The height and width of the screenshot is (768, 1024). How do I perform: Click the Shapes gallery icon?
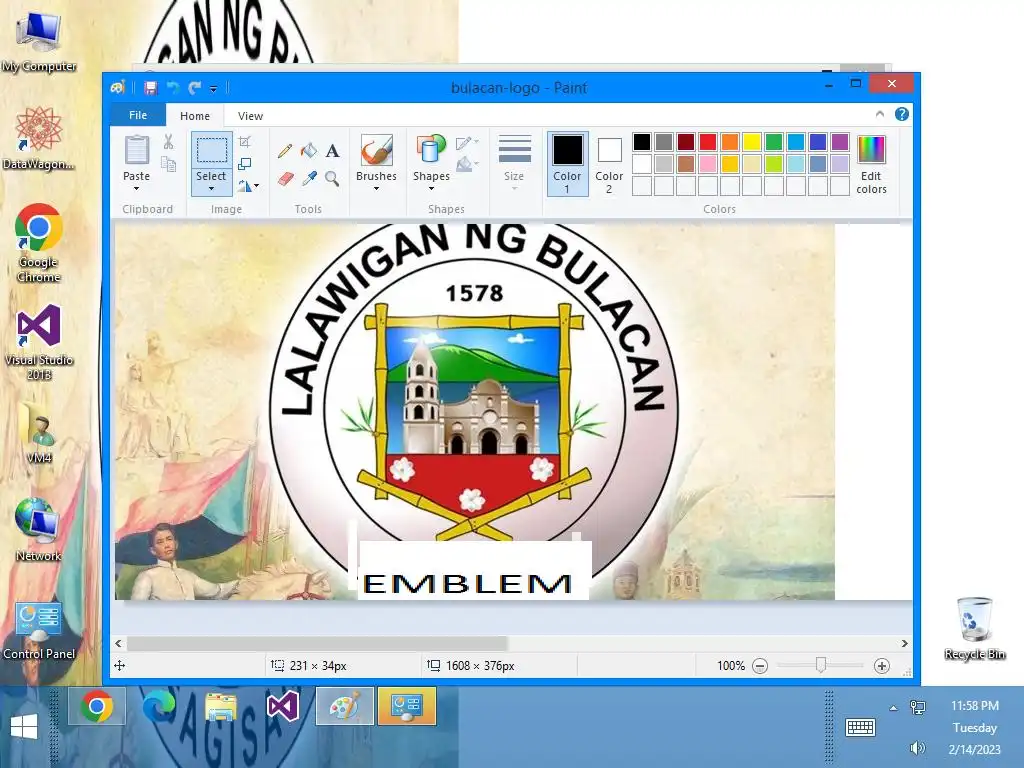coord(431,150)
